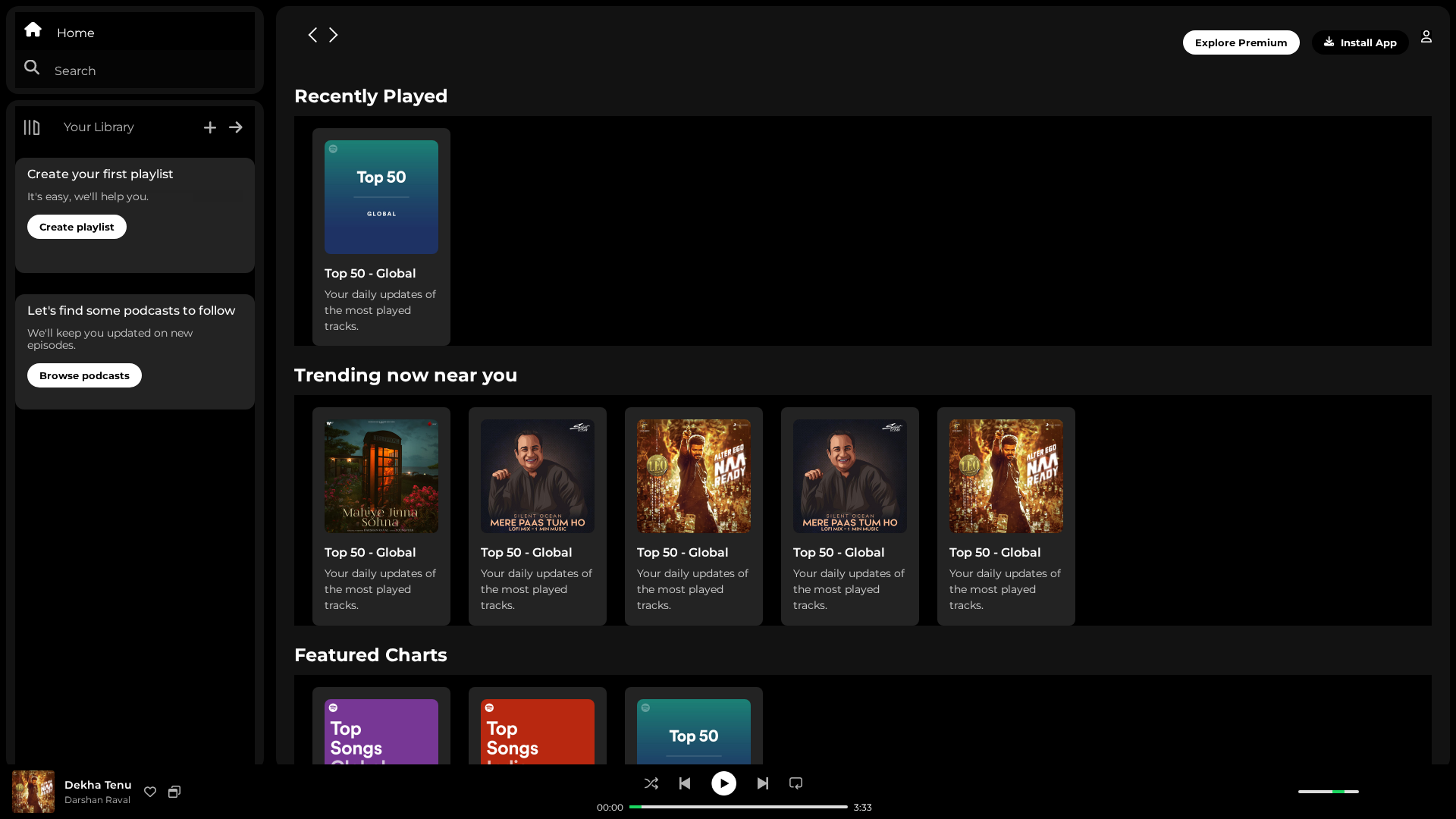1456x819 pixels.
Task: Open picture-in-picture mini player icon
Action: (x=174, y=792)
